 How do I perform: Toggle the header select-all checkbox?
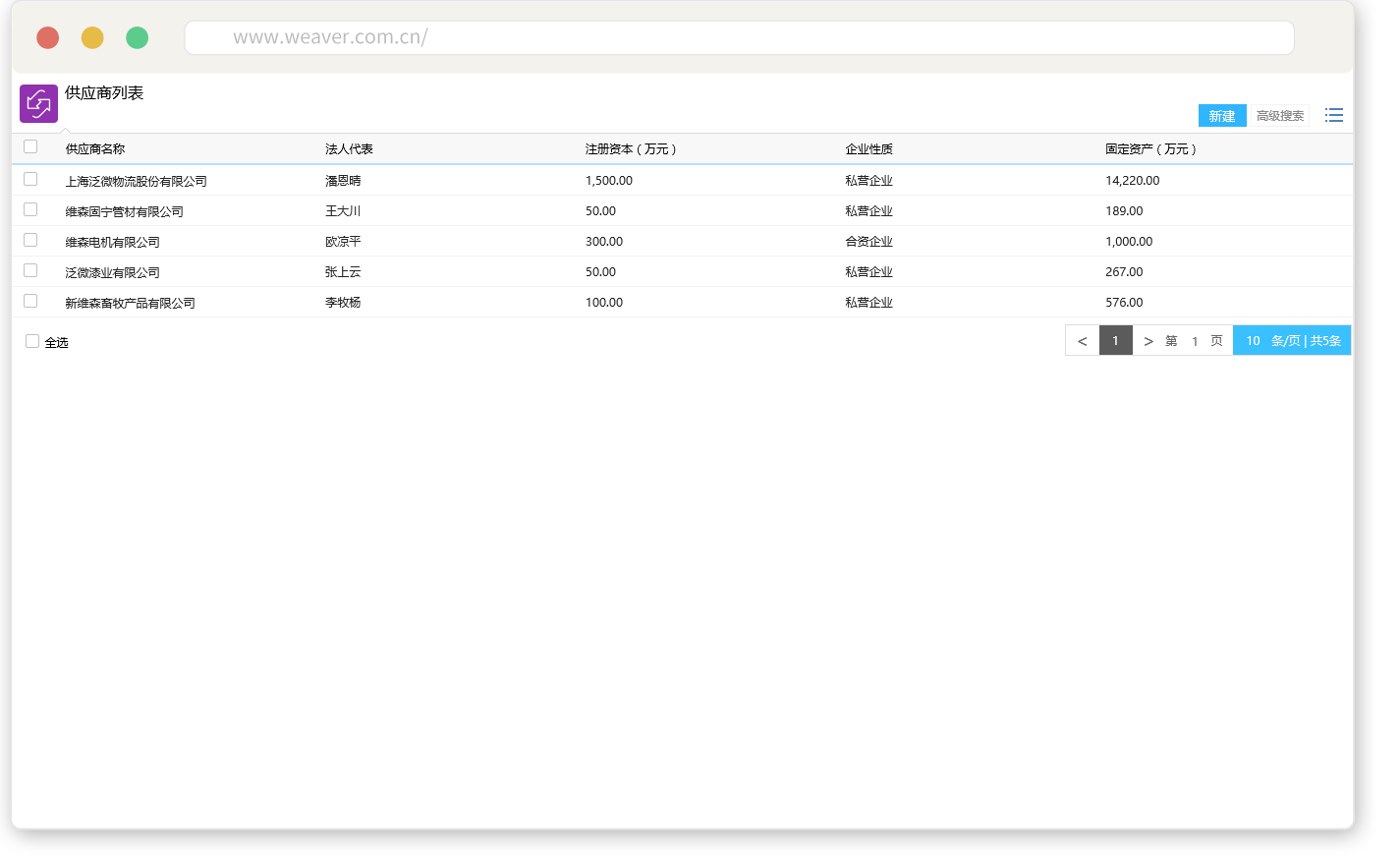tap(30, 147)
